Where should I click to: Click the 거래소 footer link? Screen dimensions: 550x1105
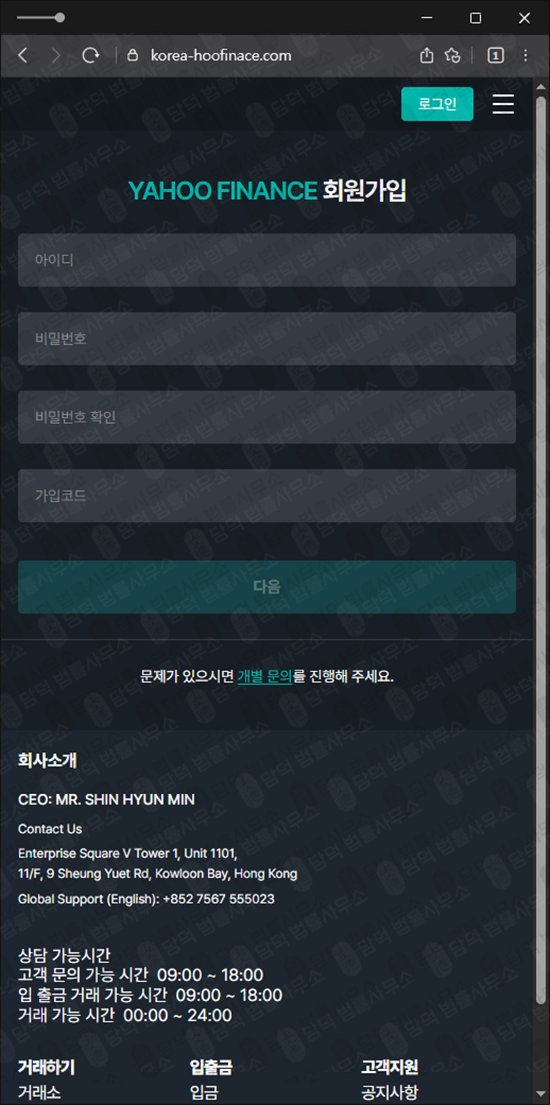[39, 1093]
